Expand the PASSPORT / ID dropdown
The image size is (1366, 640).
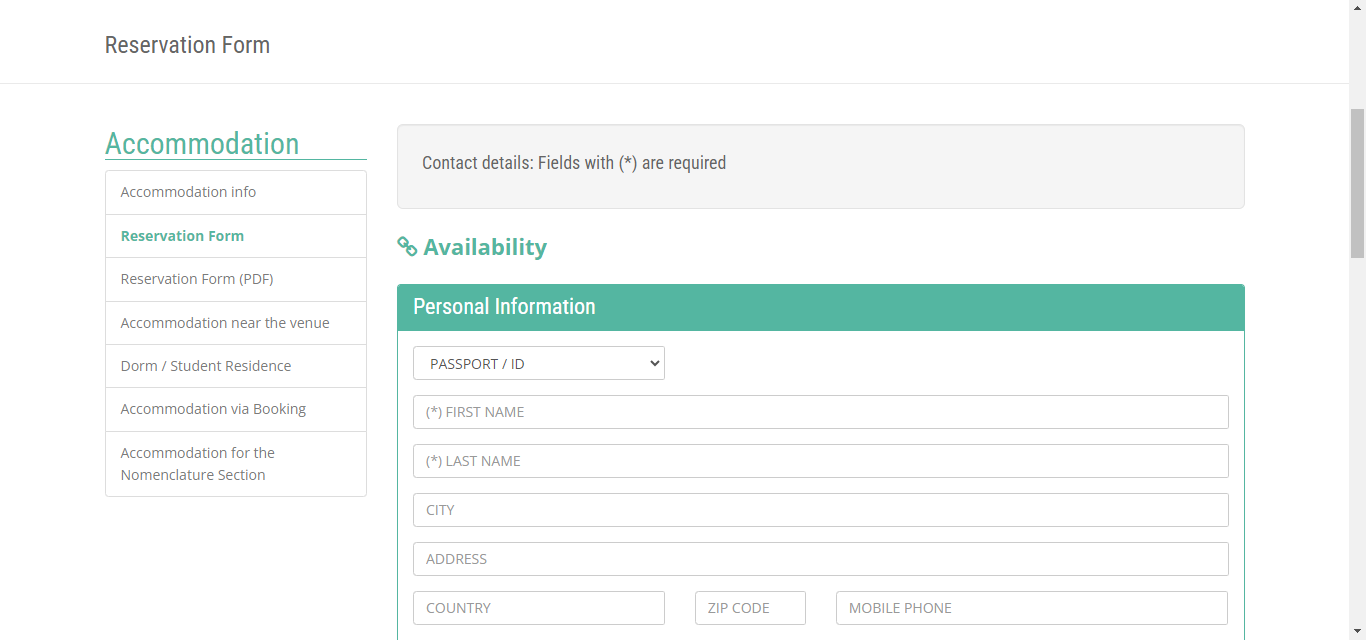(x=539, y=364)
